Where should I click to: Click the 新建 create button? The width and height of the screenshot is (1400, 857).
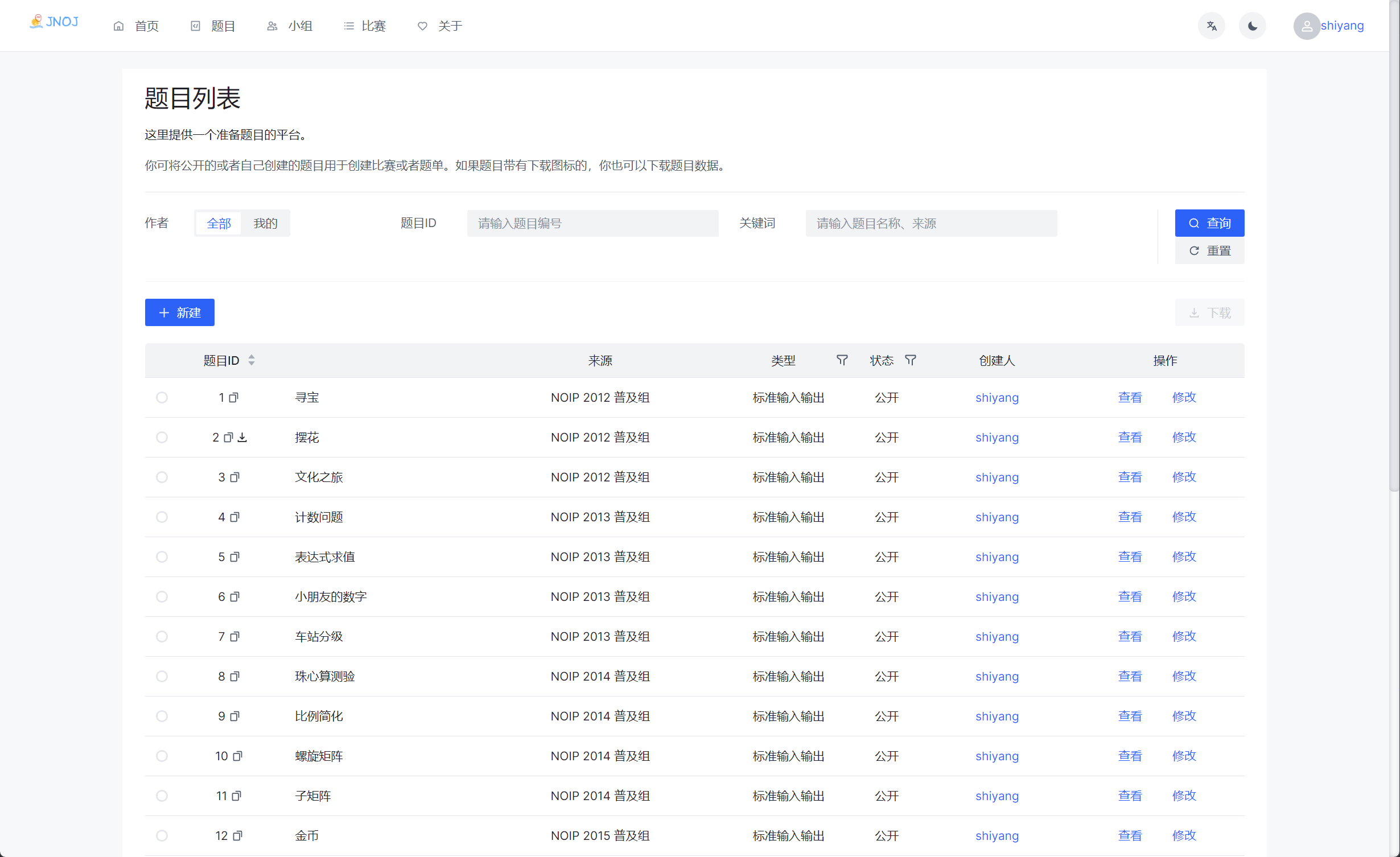tap(180, 312)
